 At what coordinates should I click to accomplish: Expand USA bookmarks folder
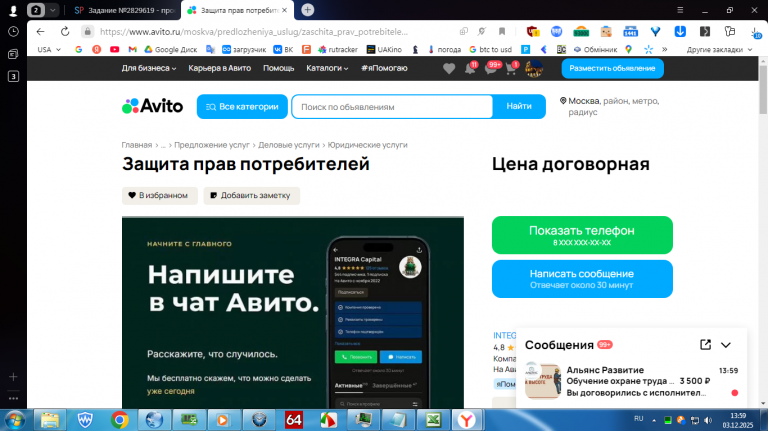(49, 49)
